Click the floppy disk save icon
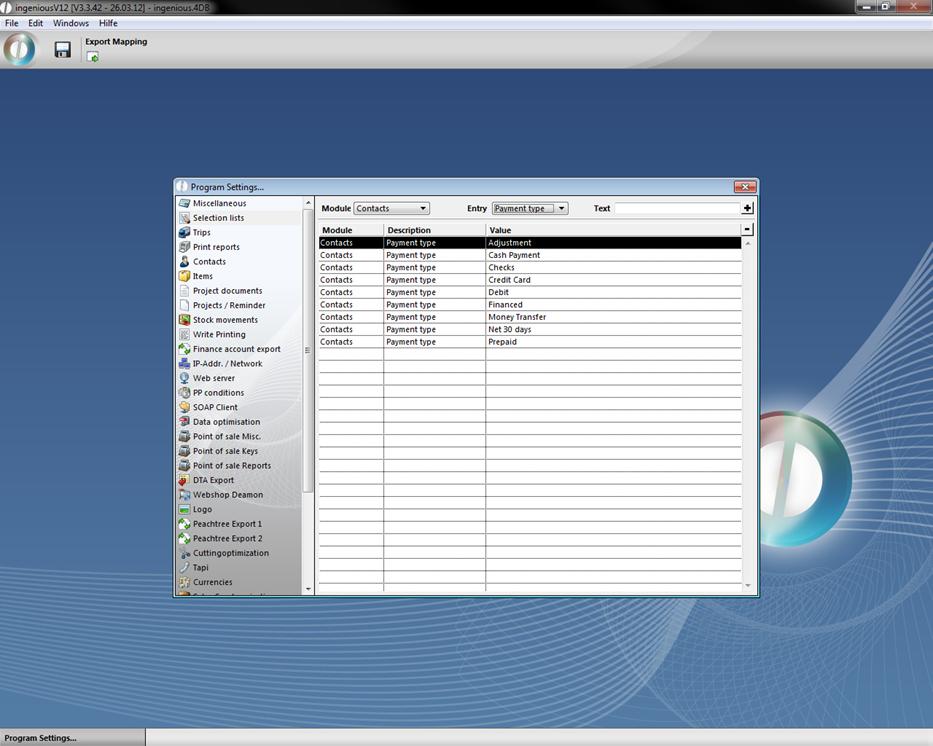 point(62,50)
